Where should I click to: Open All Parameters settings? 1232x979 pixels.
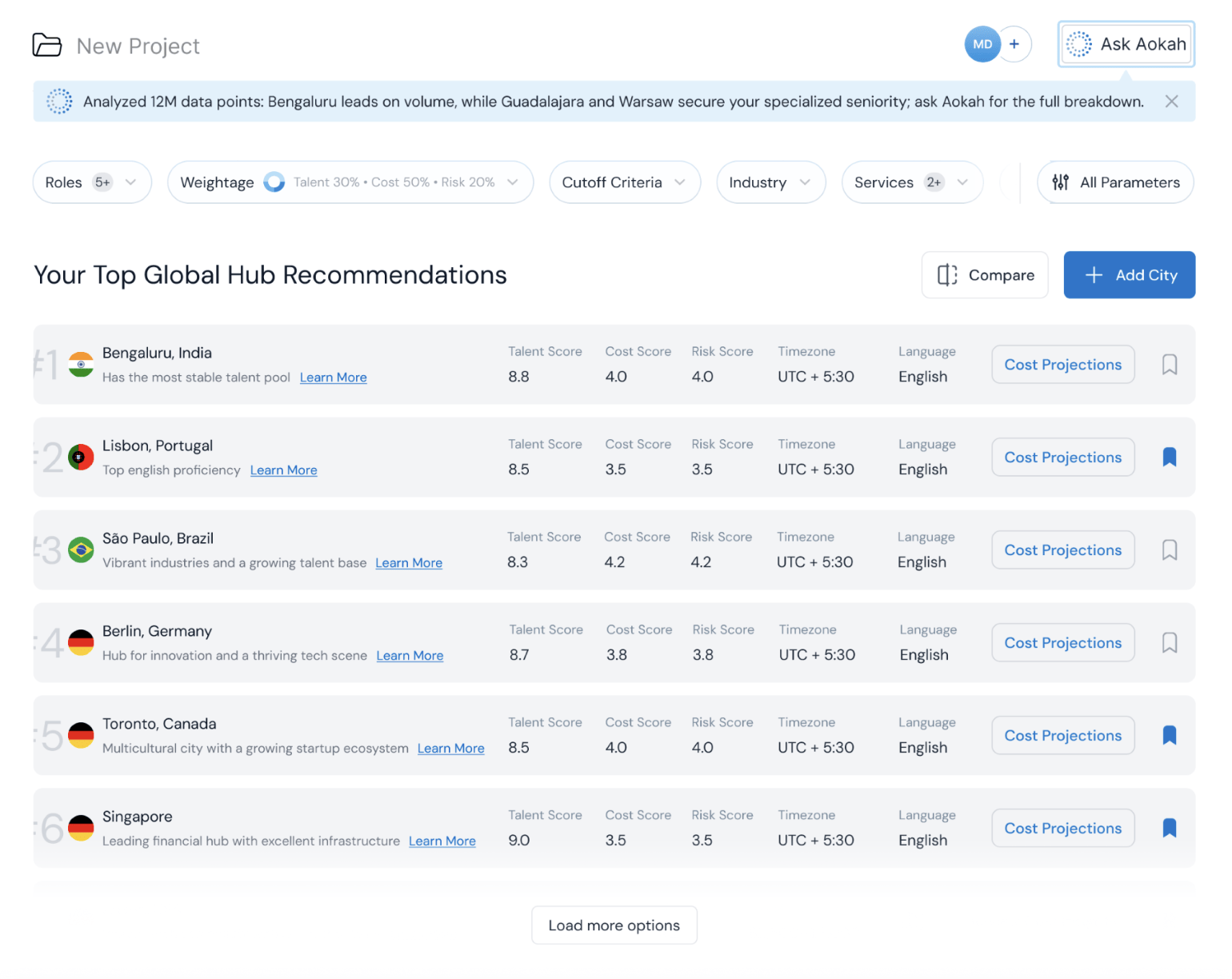click(x=1115, y=182)
